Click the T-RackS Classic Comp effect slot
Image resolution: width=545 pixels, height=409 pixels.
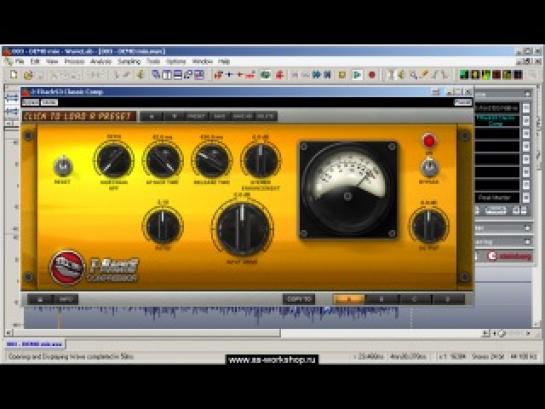click(x=497, y=121)
